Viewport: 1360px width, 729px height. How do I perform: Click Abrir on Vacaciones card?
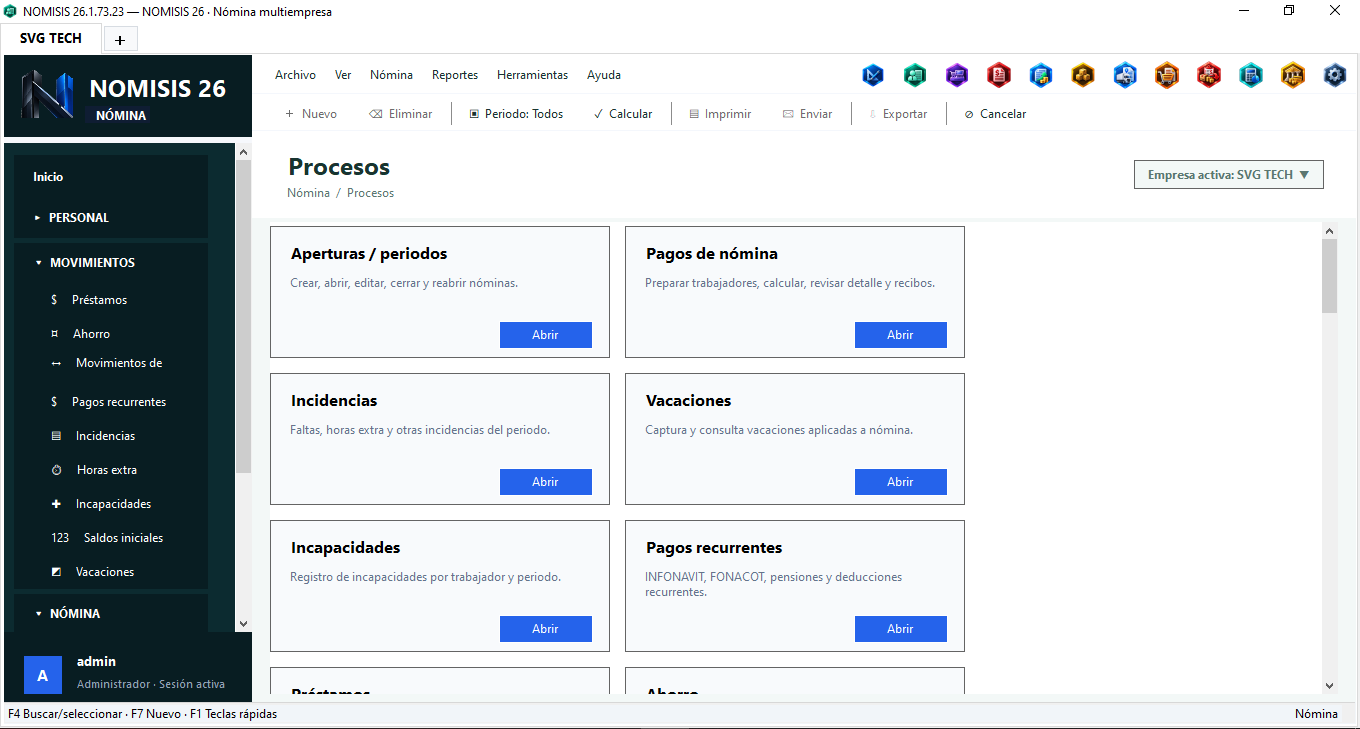[x=900, y=482]
